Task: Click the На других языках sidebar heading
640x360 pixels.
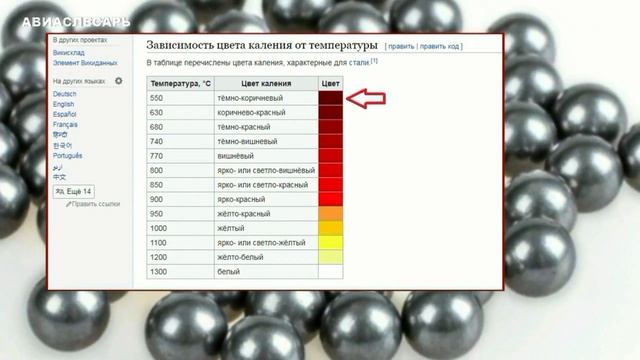Action: pos(79,81)
